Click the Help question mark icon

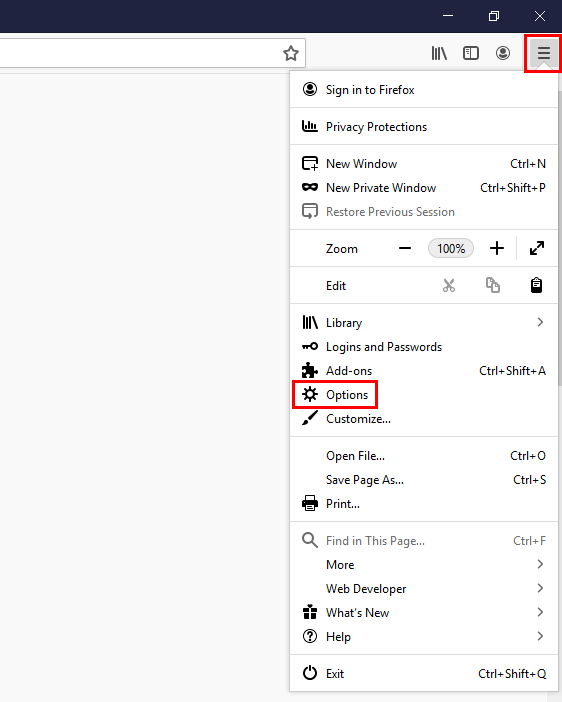pos(310,636)
